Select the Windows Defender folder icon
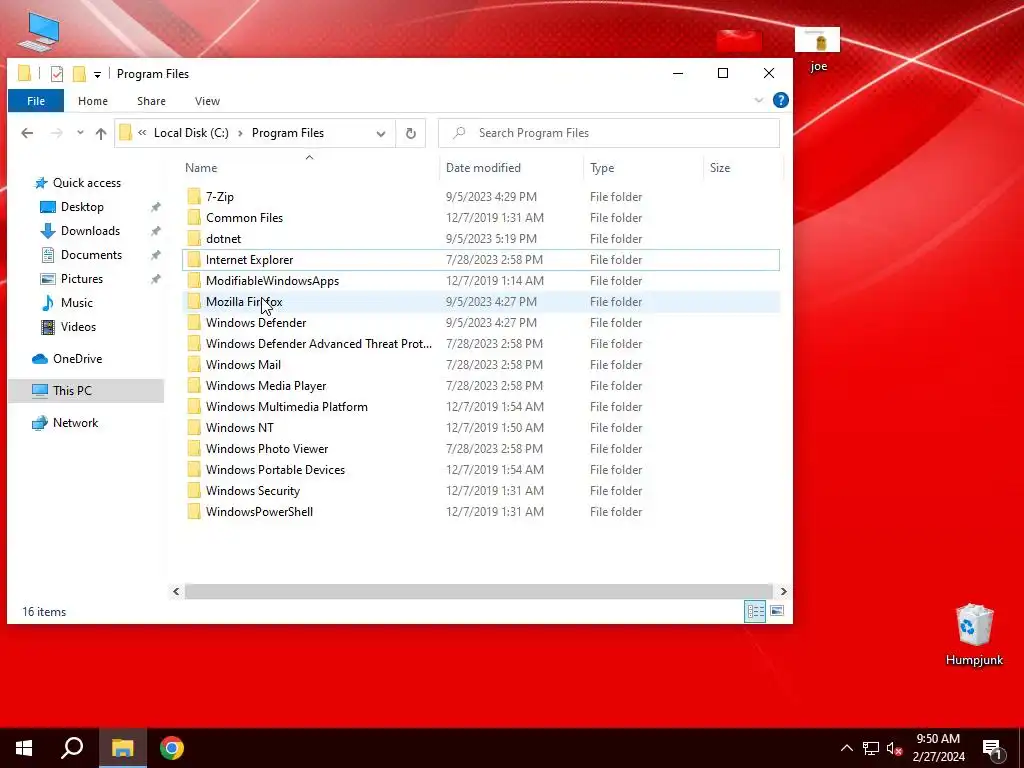The height and width of the screenshot is (768, 1024). [194, 323]
